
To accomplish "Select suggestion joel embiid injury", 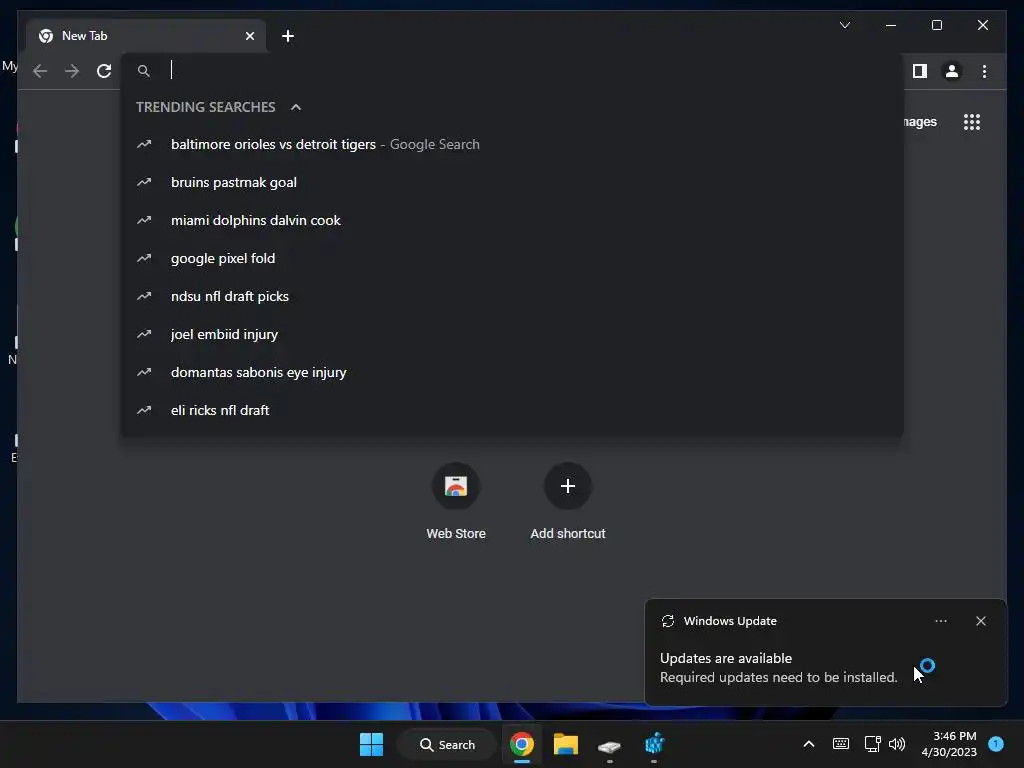I will [x=512, y=334].
